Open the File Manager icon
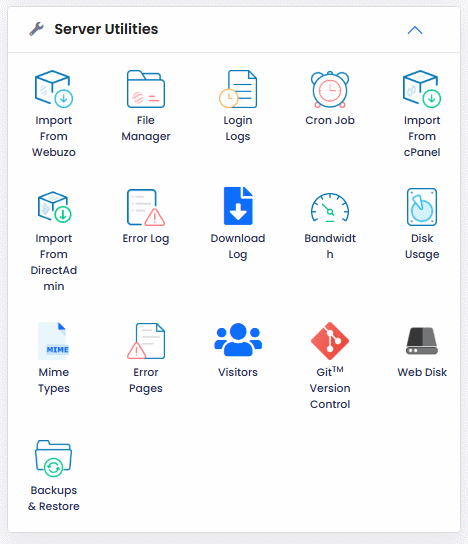Screen dimensions: 468x544 coord(146,89)
